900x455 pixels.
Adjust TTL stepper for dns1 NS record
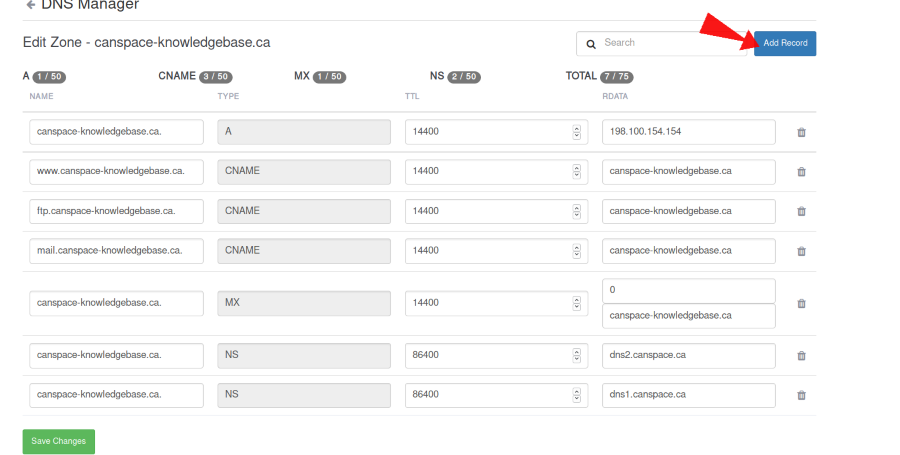(x=576, y=395)
